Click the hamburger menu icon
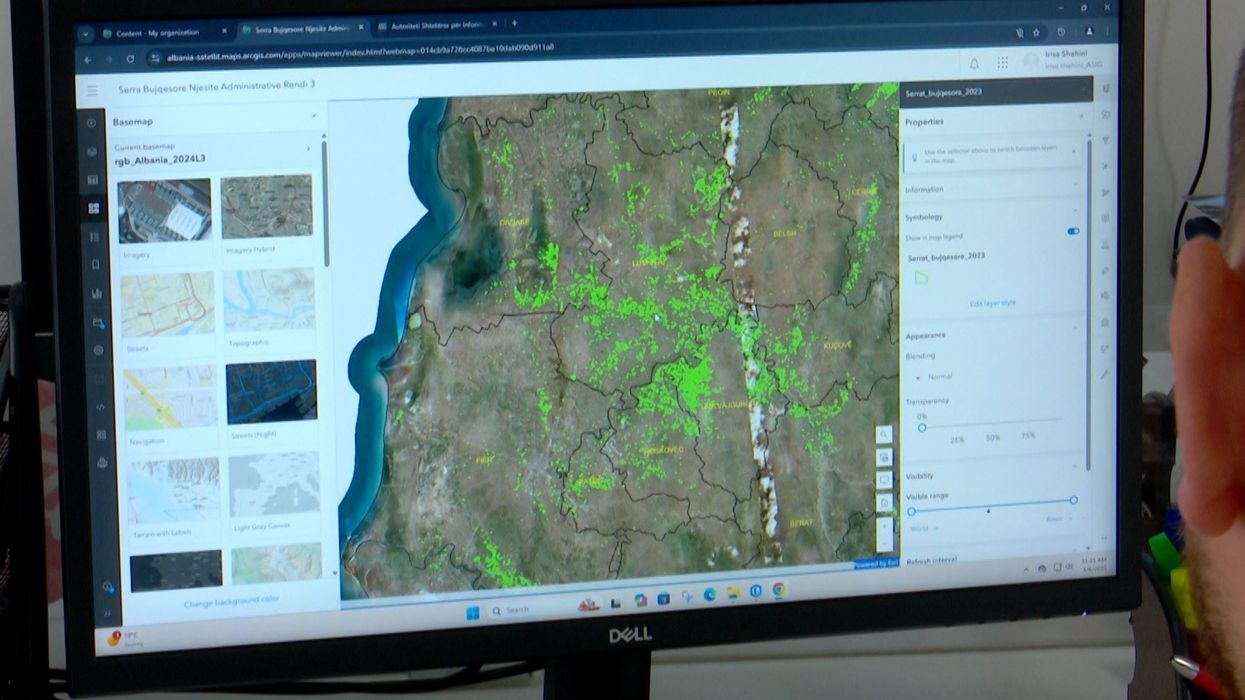Viewport: 1245px width, 700px height. (93, 90)
